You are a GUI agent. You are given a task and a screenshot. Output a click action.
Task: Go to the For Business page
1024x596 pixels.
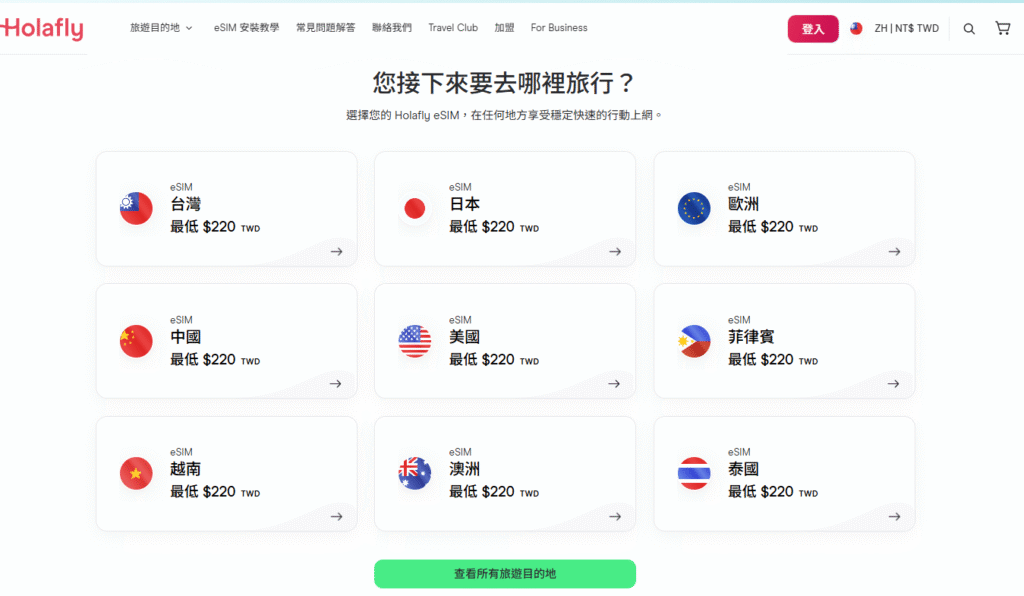pos(559,28)
